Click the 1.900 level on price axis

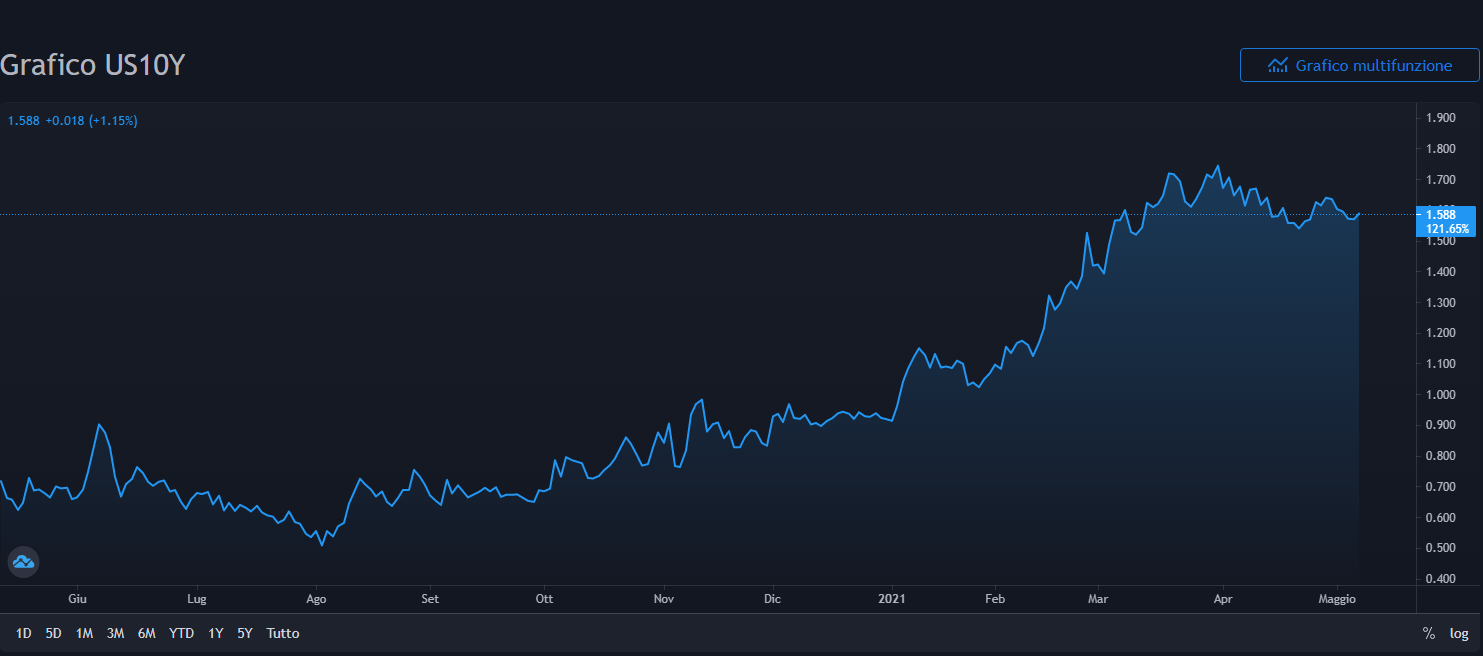tap(1441, 118)
